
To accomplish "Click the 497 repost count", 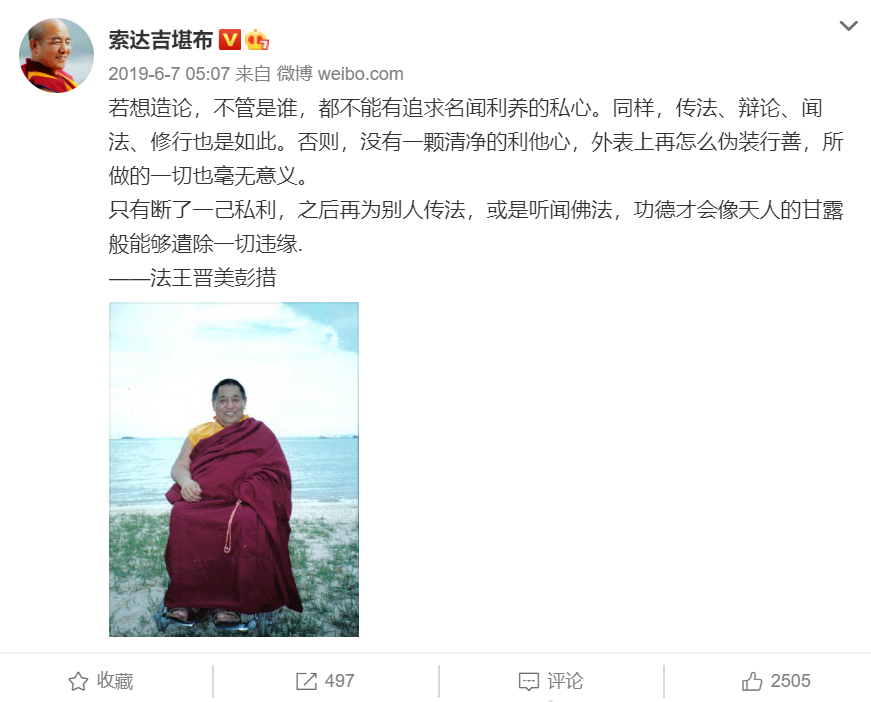I will 339,681.
